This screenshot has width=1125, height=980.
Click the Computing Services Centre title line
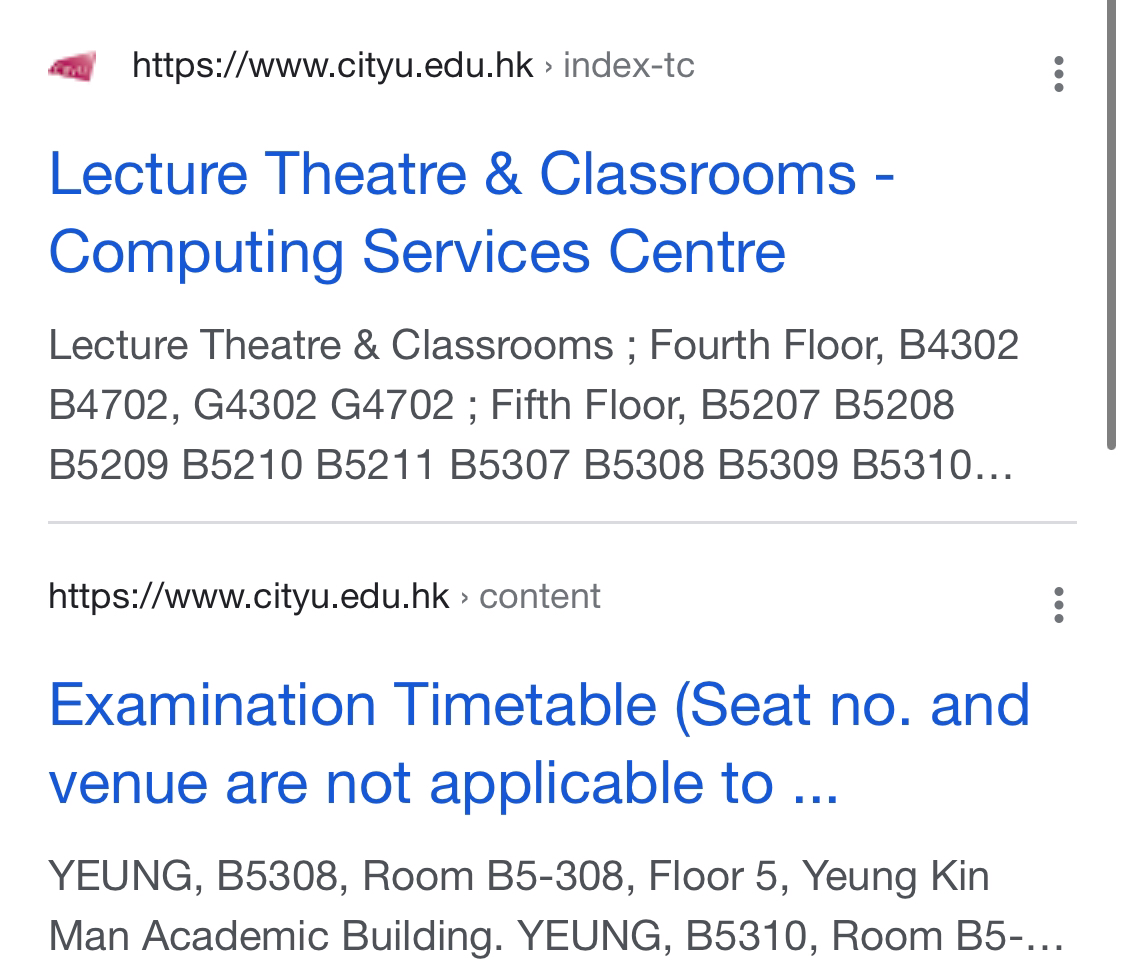pyautogui.click(x=418, y=252)
